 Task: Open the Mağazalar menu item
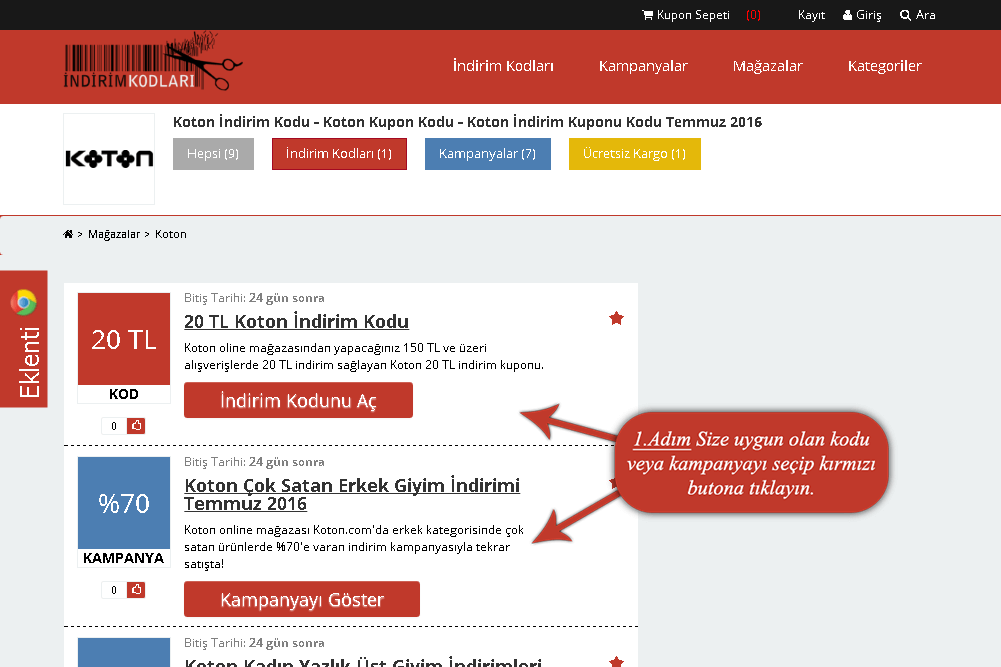tap(767, 66)
